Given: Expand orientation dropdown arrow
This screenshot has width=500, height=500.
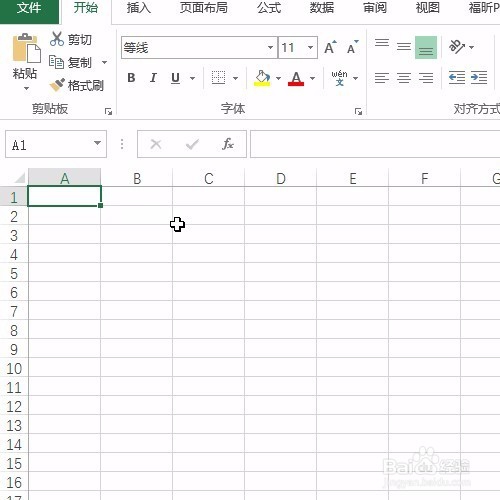Looking at the screenshot, I should (471, 47).
